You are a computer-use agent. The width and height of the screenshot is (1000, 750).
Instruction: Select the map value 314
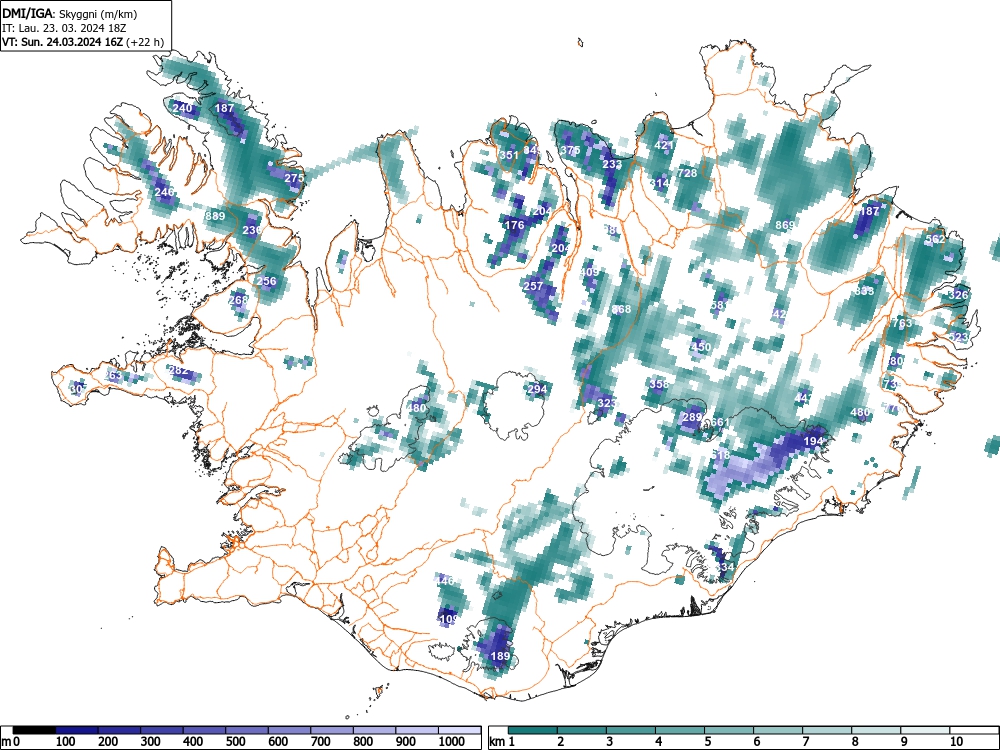coord(659,183)
